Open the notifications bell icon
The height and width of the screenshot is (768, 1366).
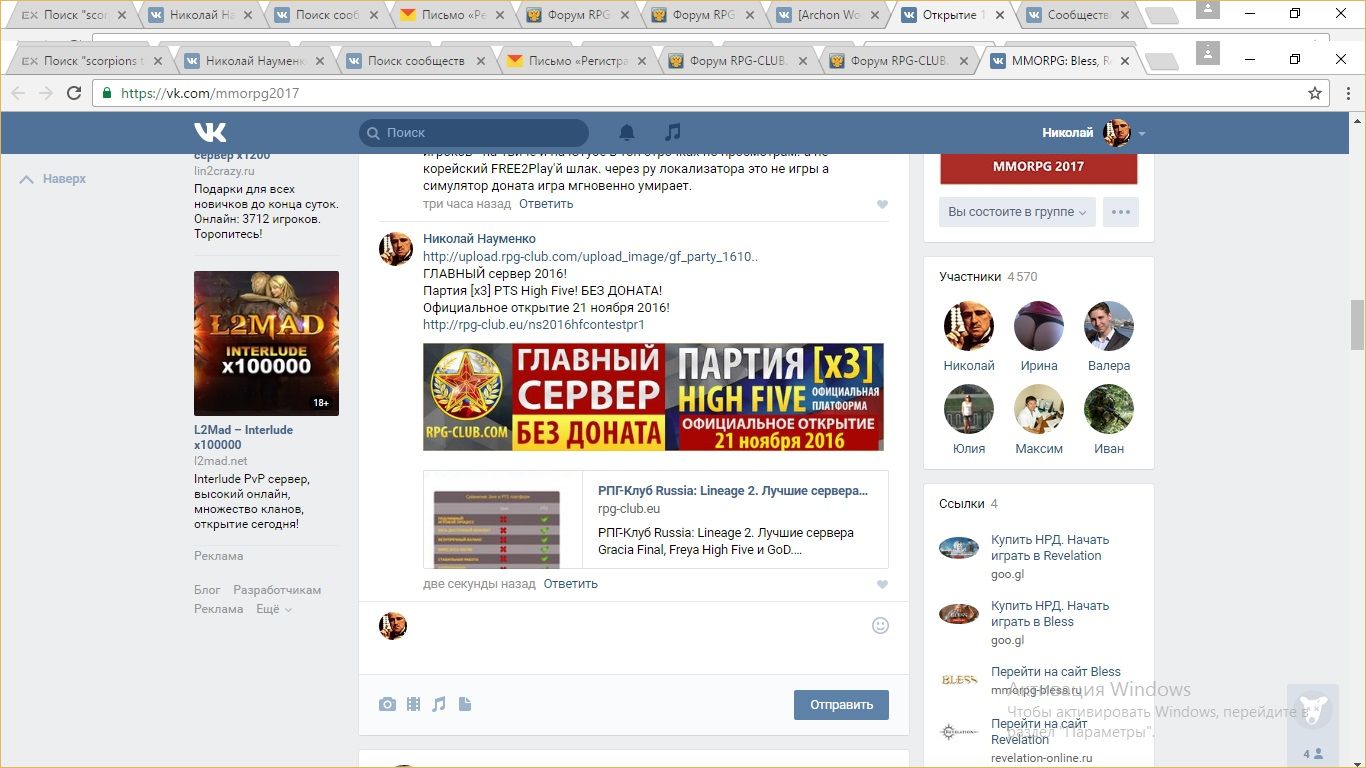627,132
